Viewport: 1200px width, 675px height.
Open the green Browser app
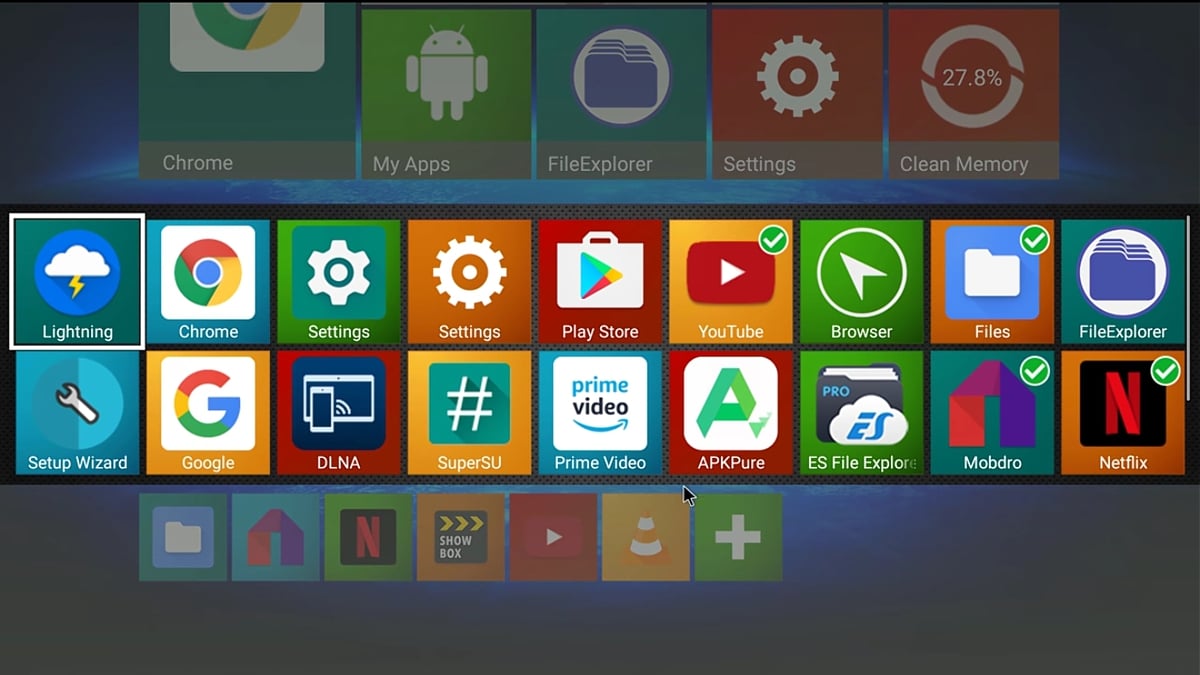coord(861,282)
